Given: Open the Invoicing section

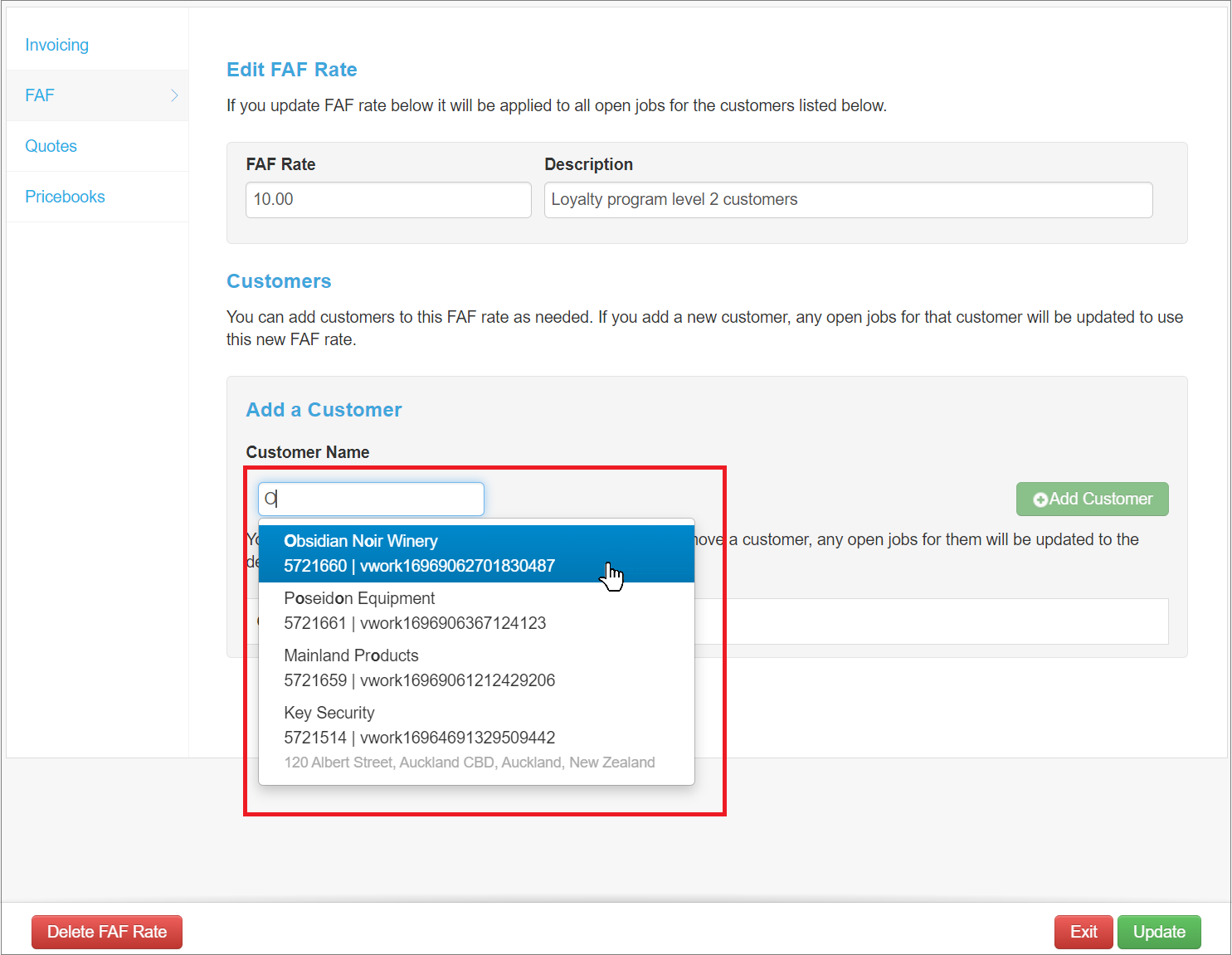Looking at the screenshot, I should coord(56,44).
